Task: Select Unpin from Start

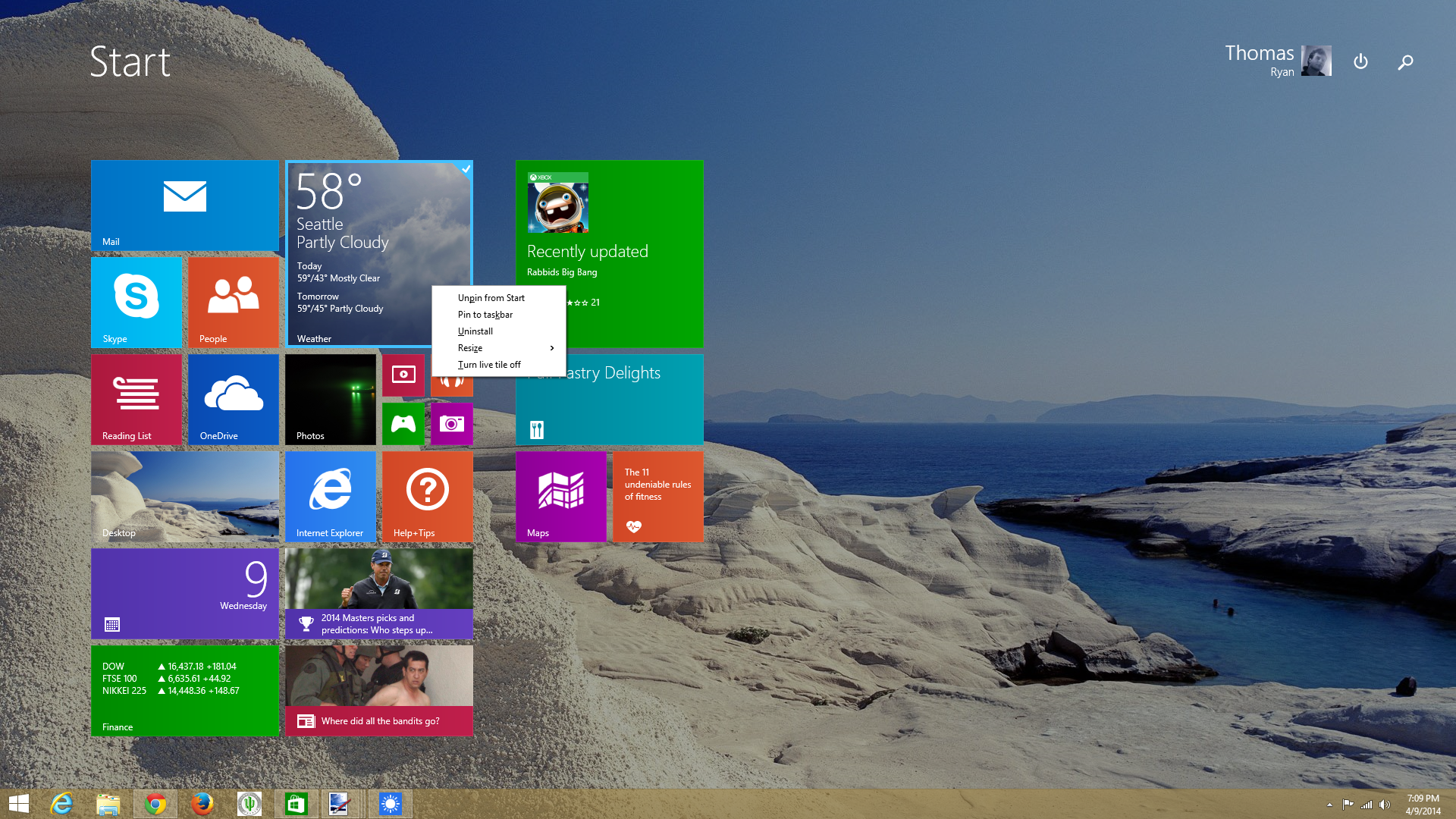Action: point(491,298)
